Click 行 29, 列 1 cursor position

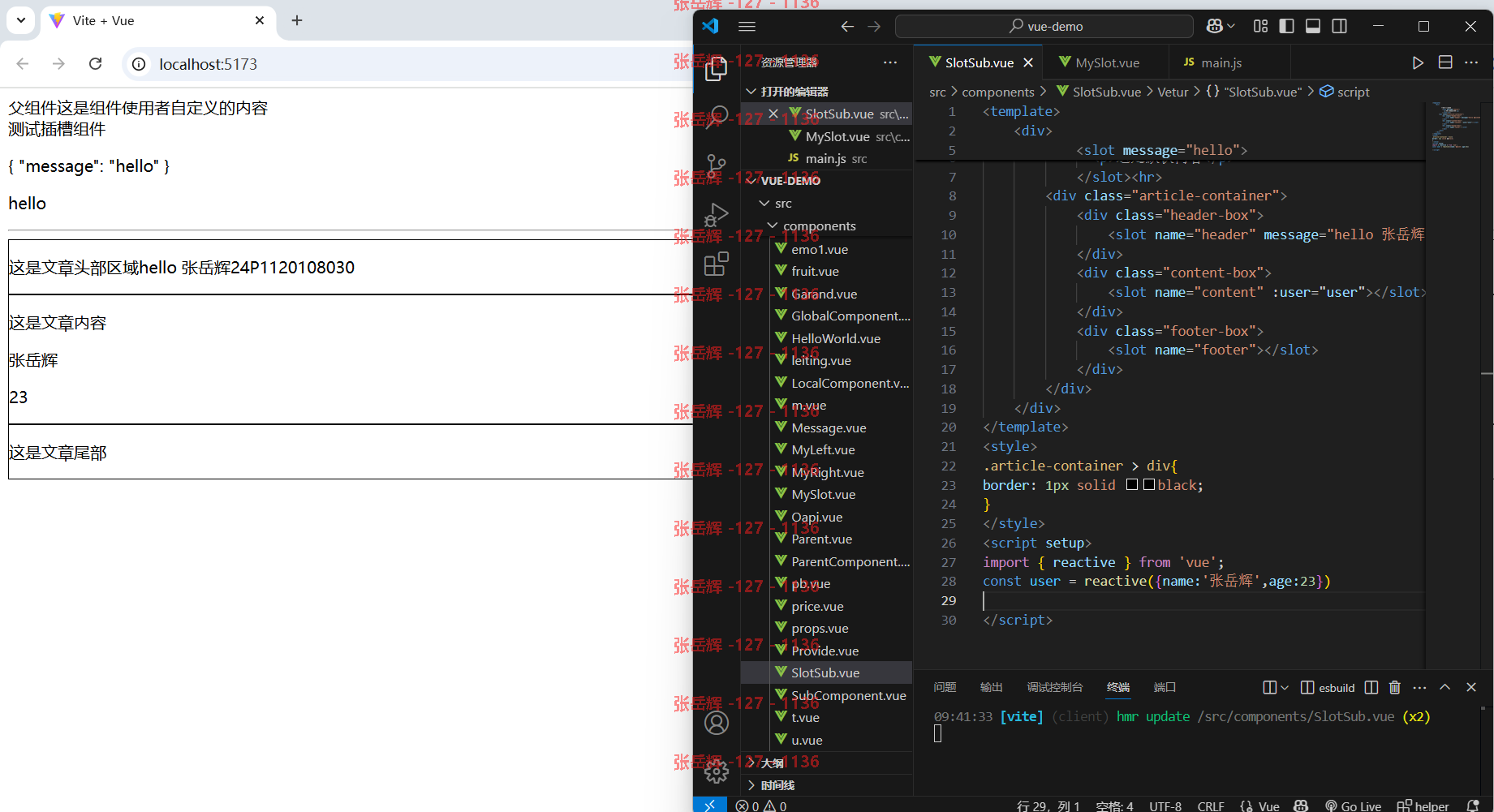(x=1048, y=806)
